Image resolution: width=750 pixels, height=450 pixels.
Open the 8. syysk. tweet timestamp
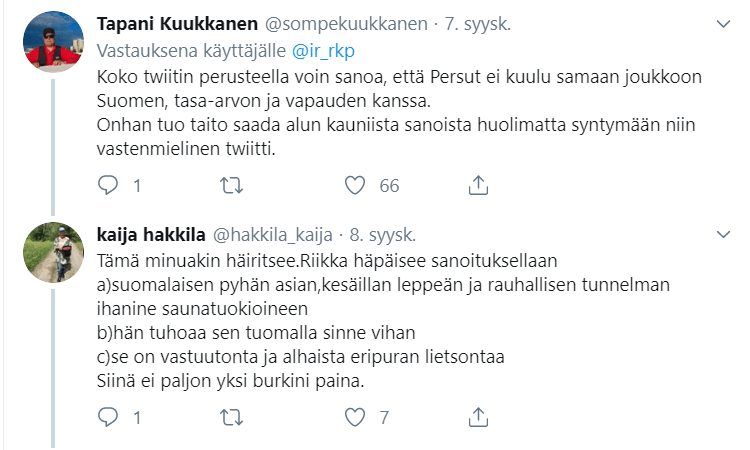tap(382, 236)
